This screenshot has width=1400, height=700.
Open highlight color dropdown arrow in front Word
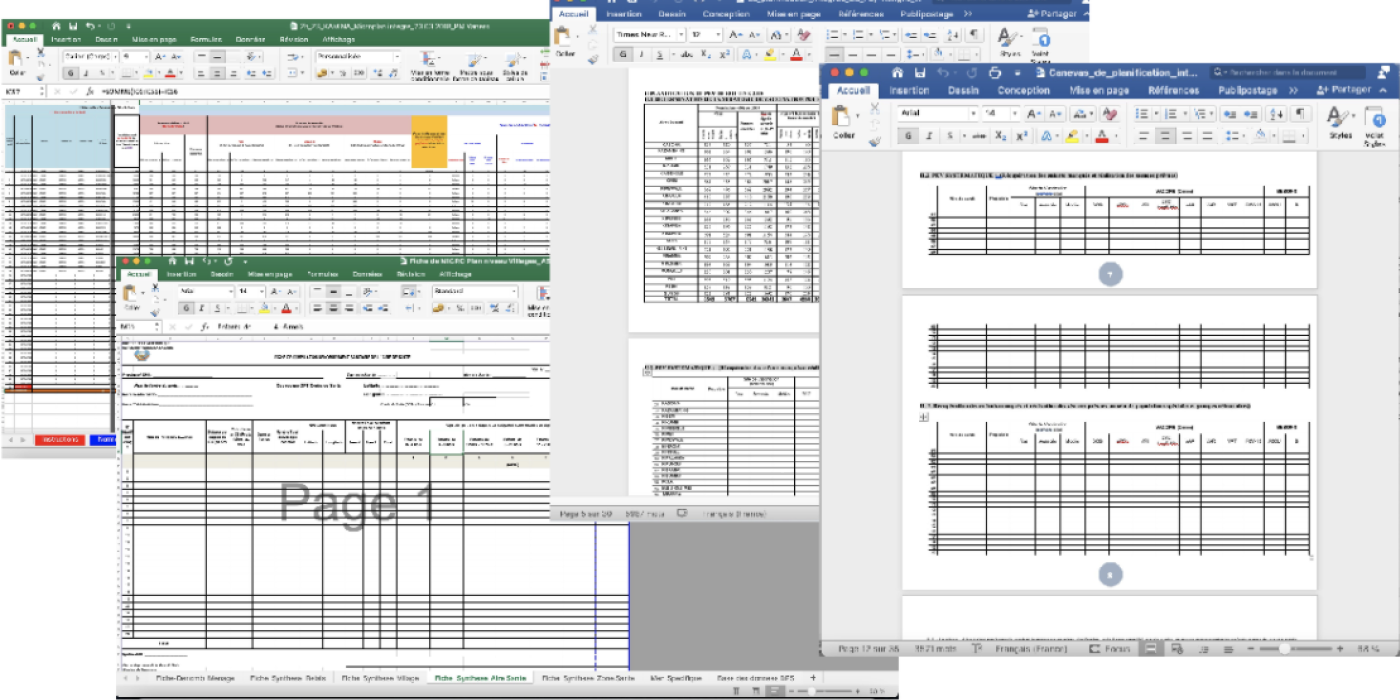1087,135
